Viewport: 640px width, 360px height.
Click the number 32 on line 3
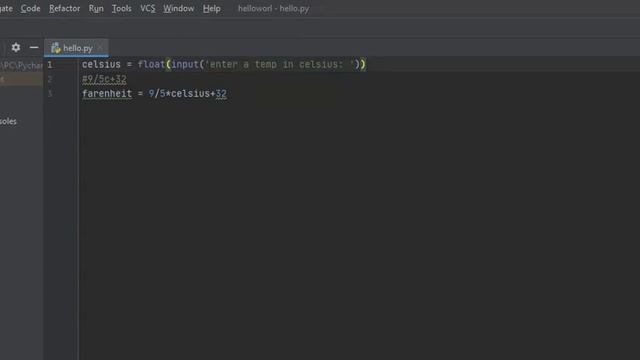[221, 94]
